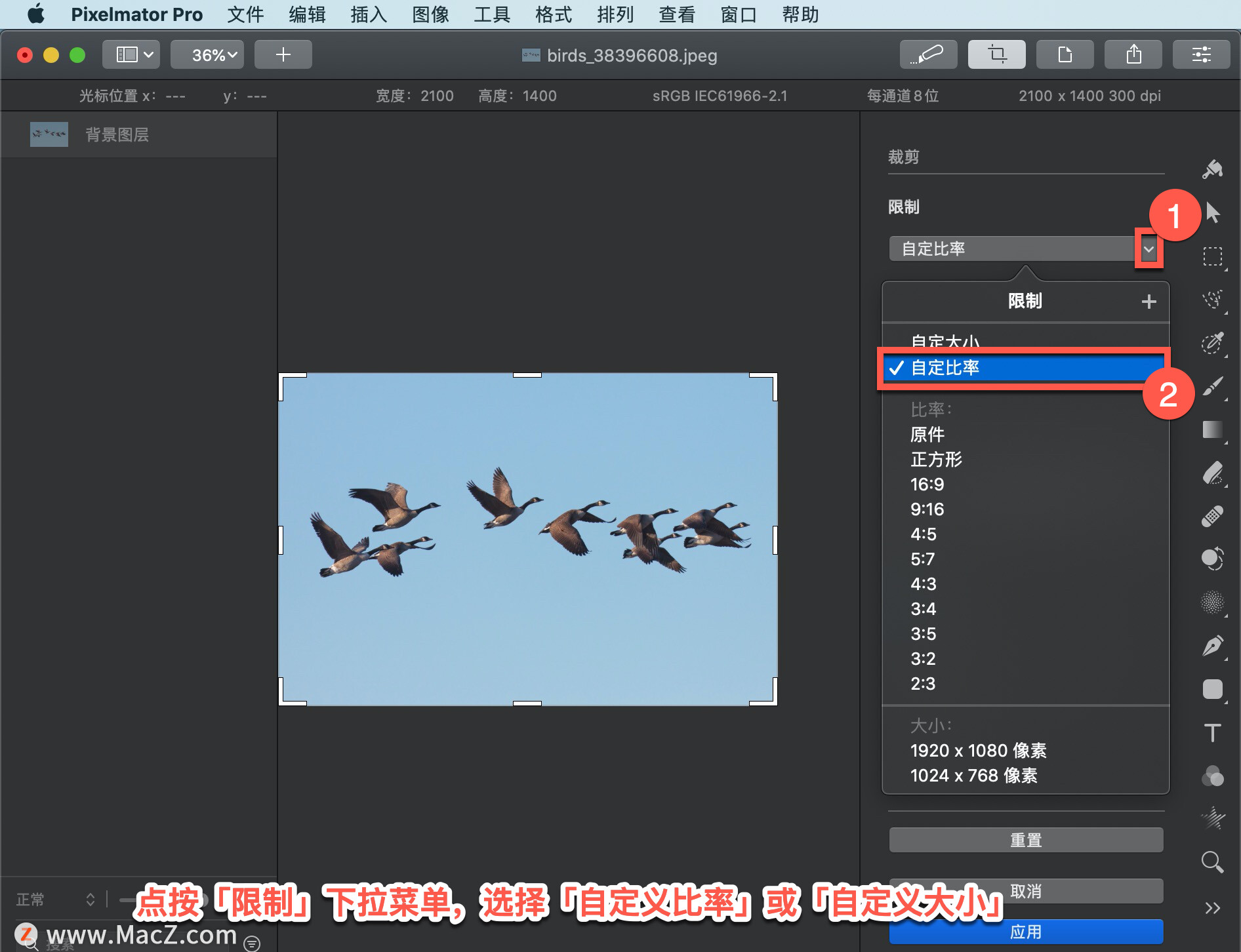Select the Sharpen/retouch sparkle tool
1241x952 pixels.
click(x=1213, y=818)
